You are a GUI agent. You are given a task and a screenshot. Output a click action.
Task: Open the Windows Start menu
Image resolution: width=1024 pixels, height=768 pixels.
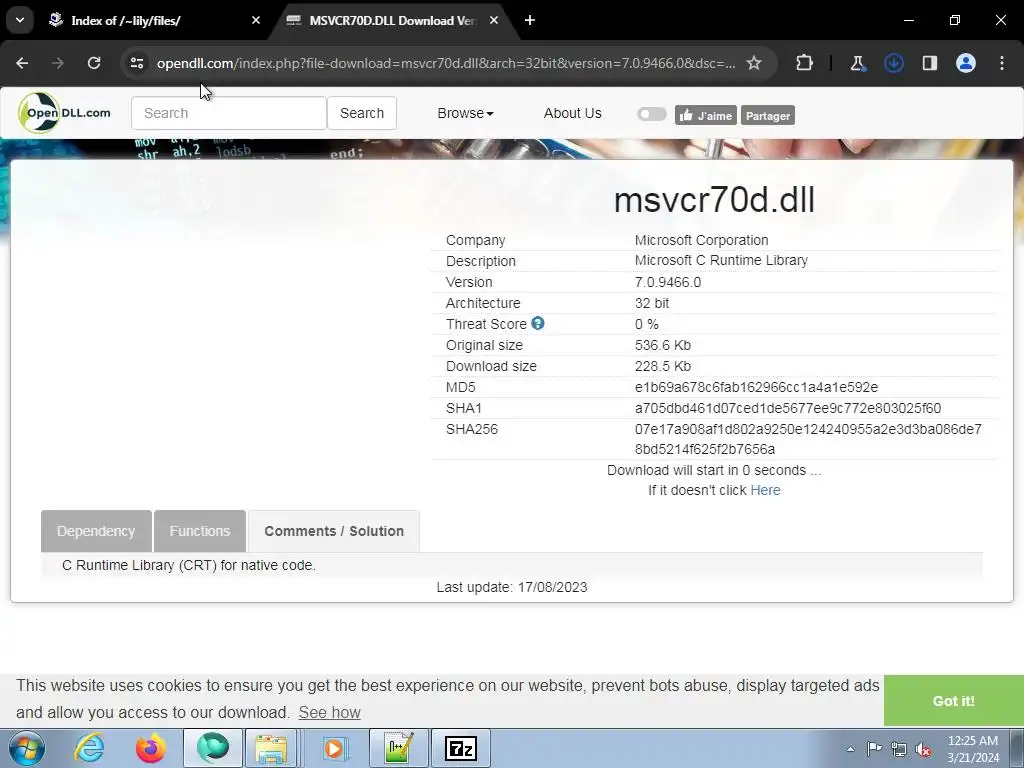point(26,748)
